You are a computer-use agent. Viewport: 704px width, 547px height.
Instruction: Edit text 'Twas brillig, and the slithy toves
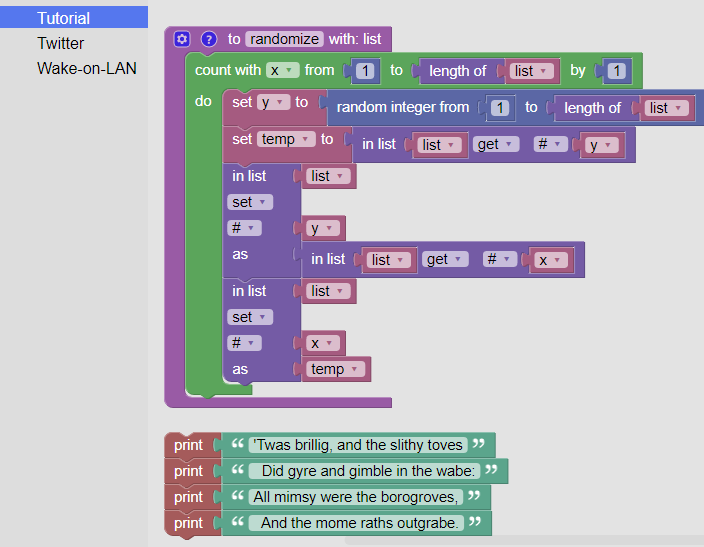[358, 445]
